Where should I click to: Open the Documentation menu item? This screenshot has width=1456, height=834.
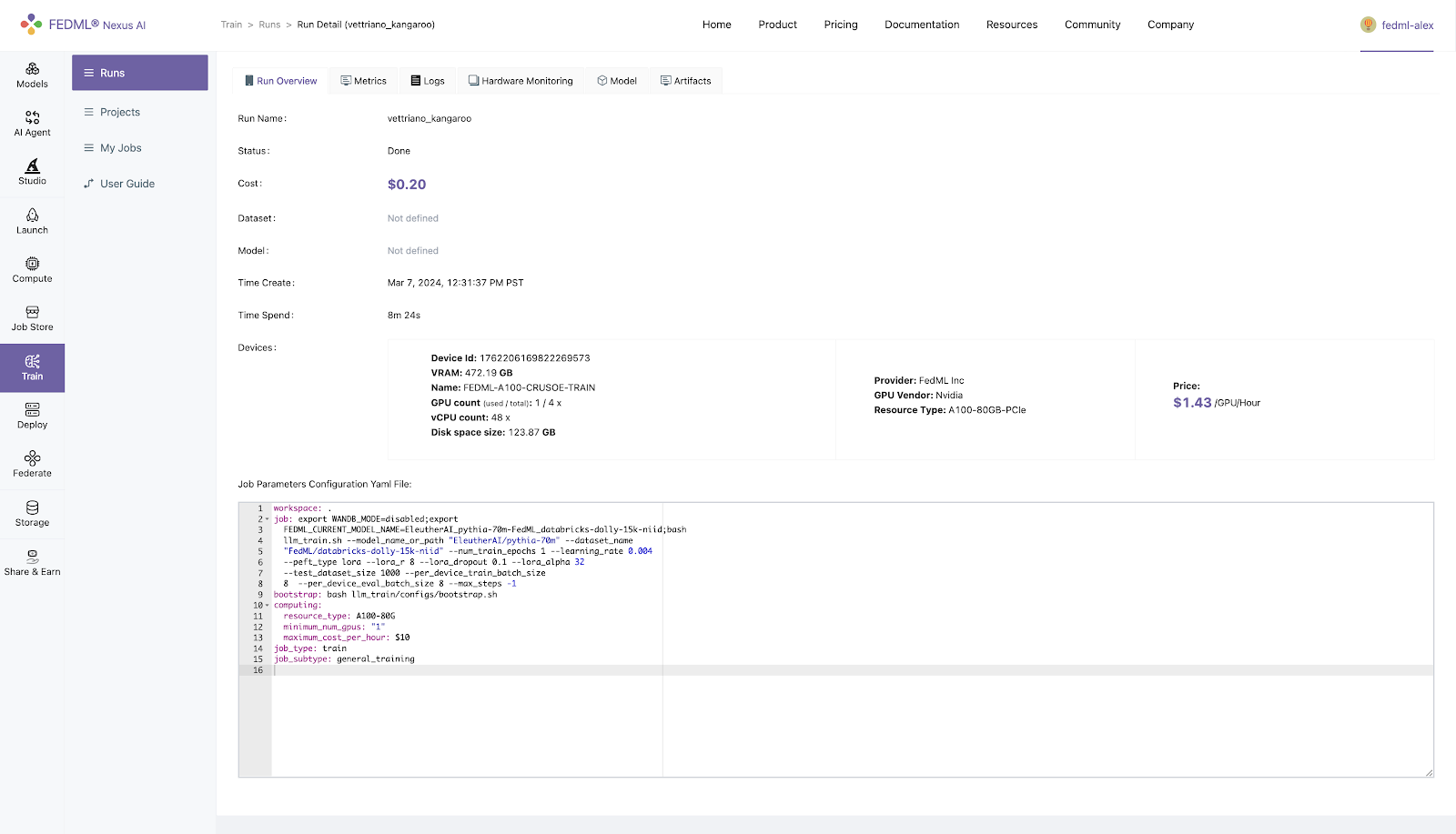click(922, 25)
